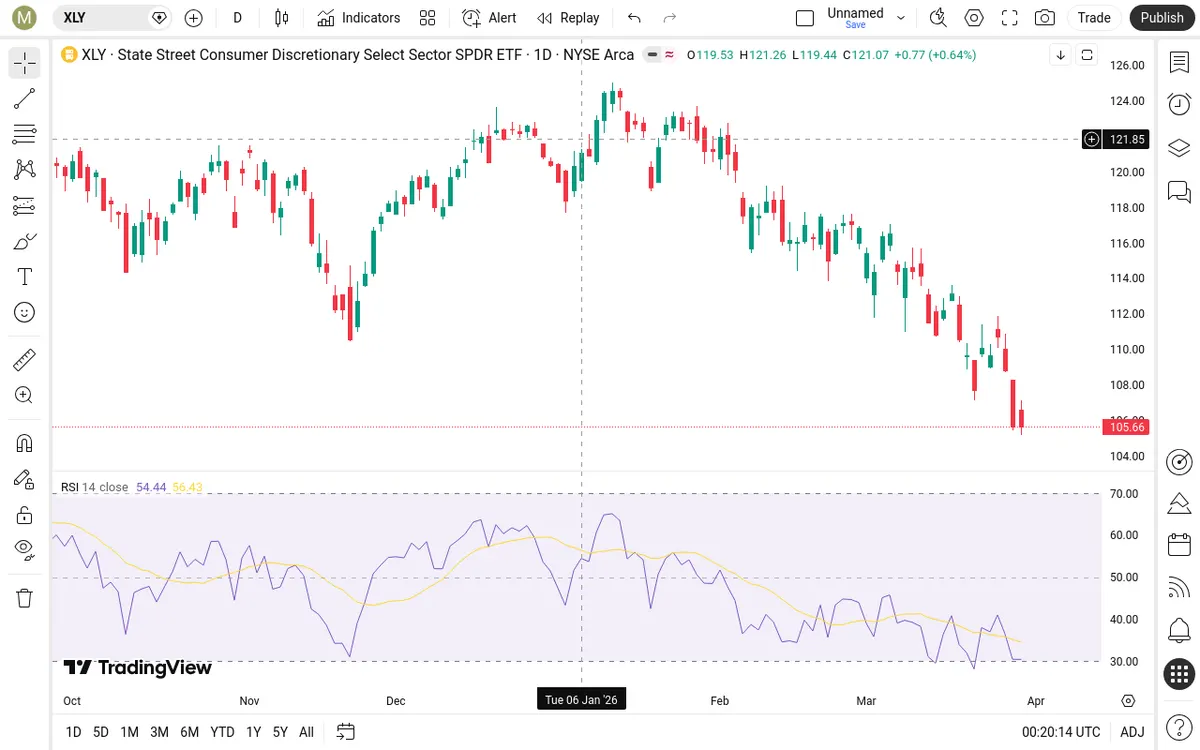The height and width of the screenshot is (750, 1200).
Task: Start bar Replay mode
Action: pyautogui.click(x=568, y=18)
